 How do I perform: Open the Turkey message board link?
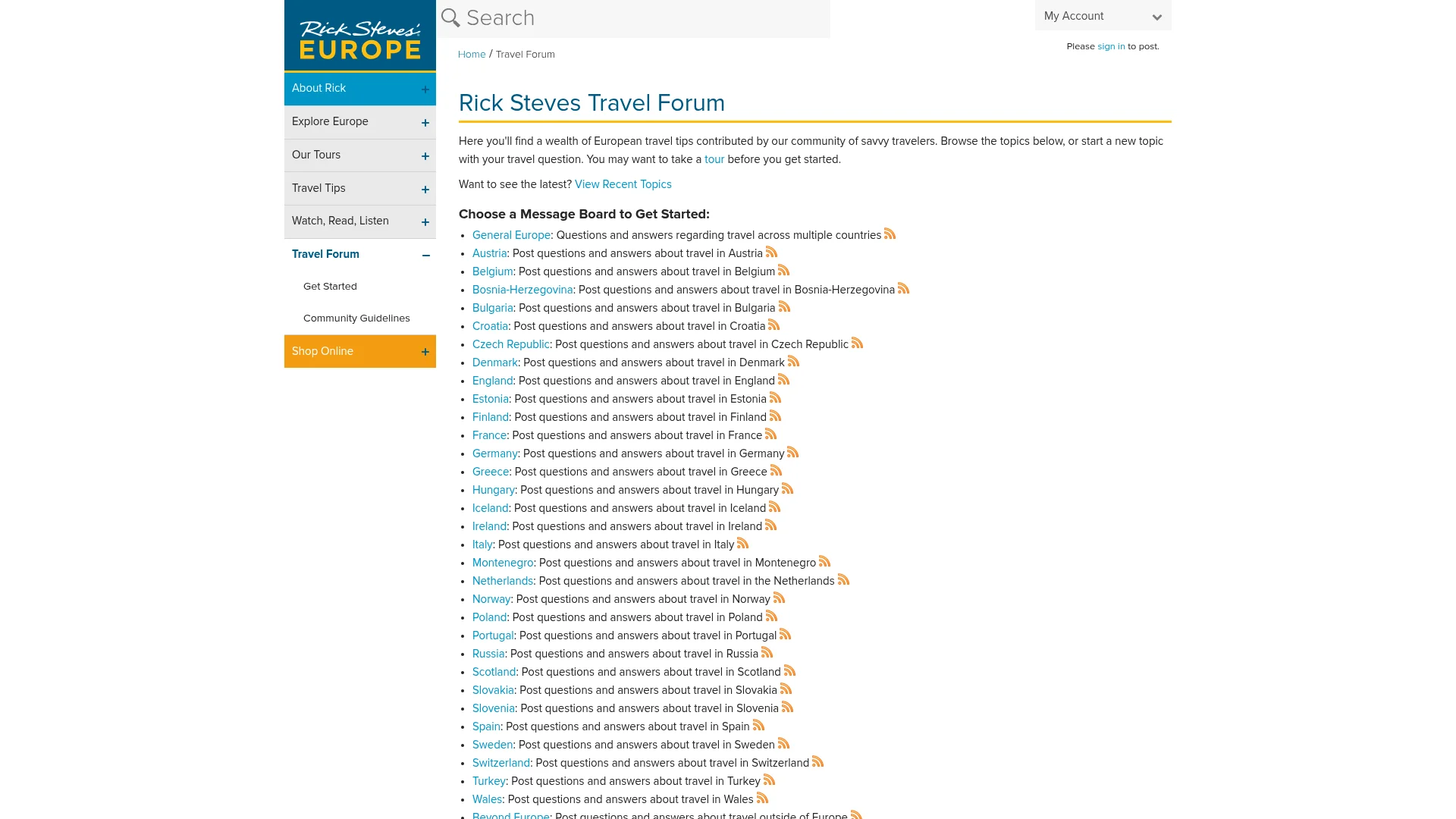489,781
